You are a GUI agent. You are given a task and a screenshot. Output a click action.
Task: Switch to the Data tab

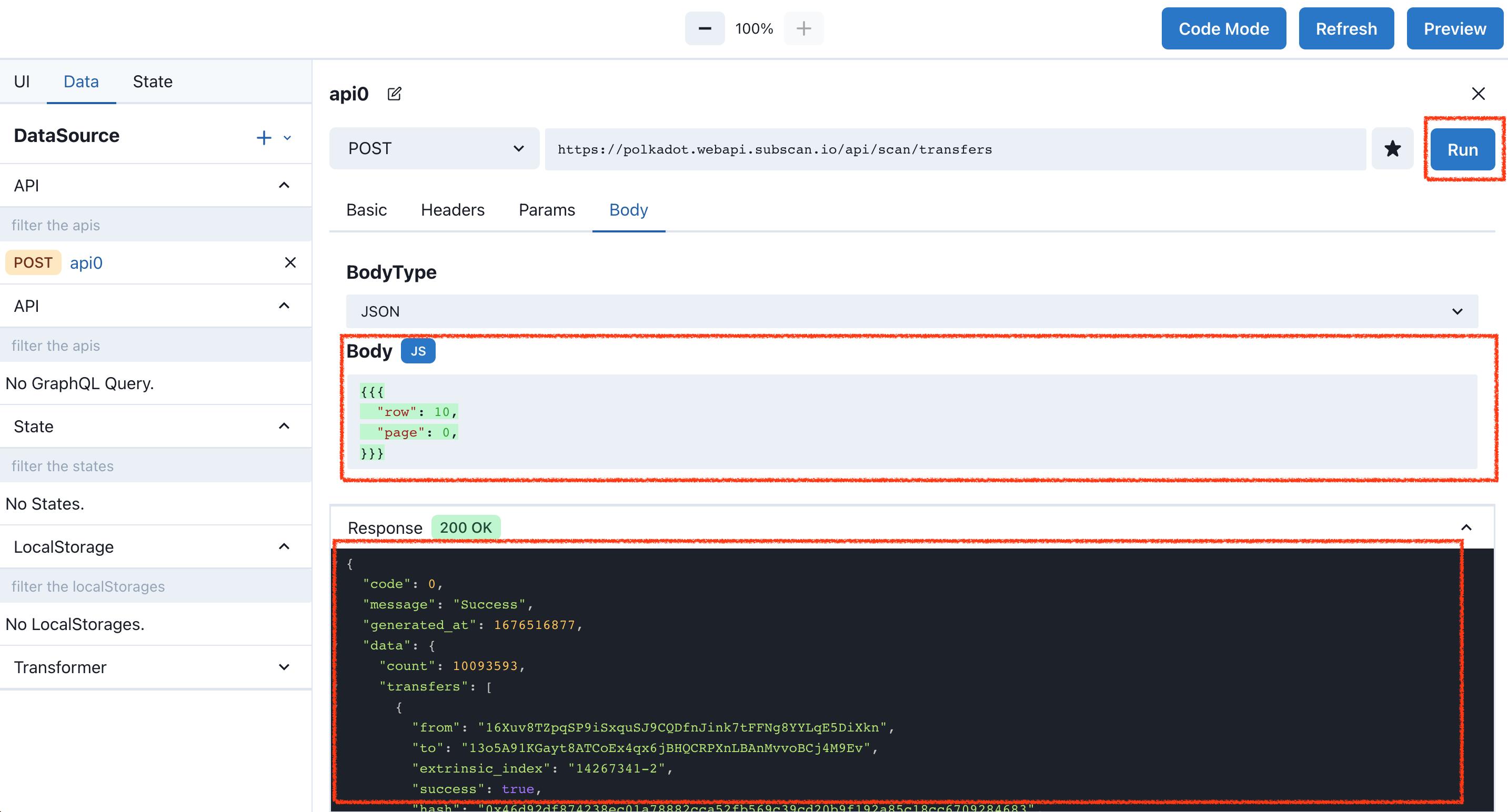[82, 82]
